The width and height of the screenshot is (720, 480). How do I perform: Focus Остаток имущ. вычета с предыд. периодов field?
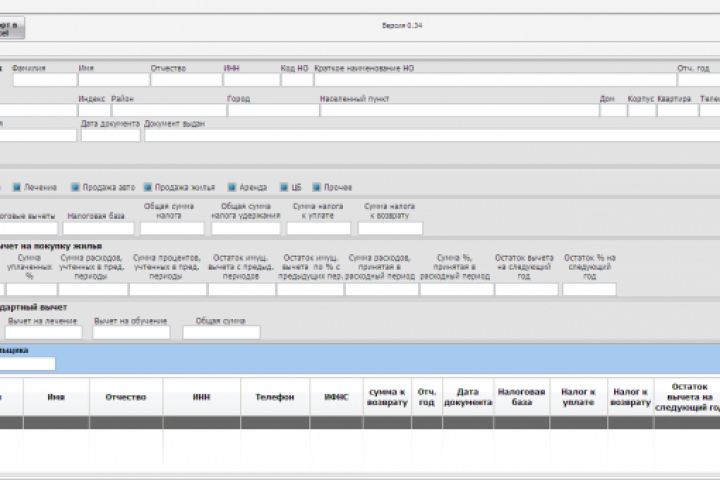[242, 289]
